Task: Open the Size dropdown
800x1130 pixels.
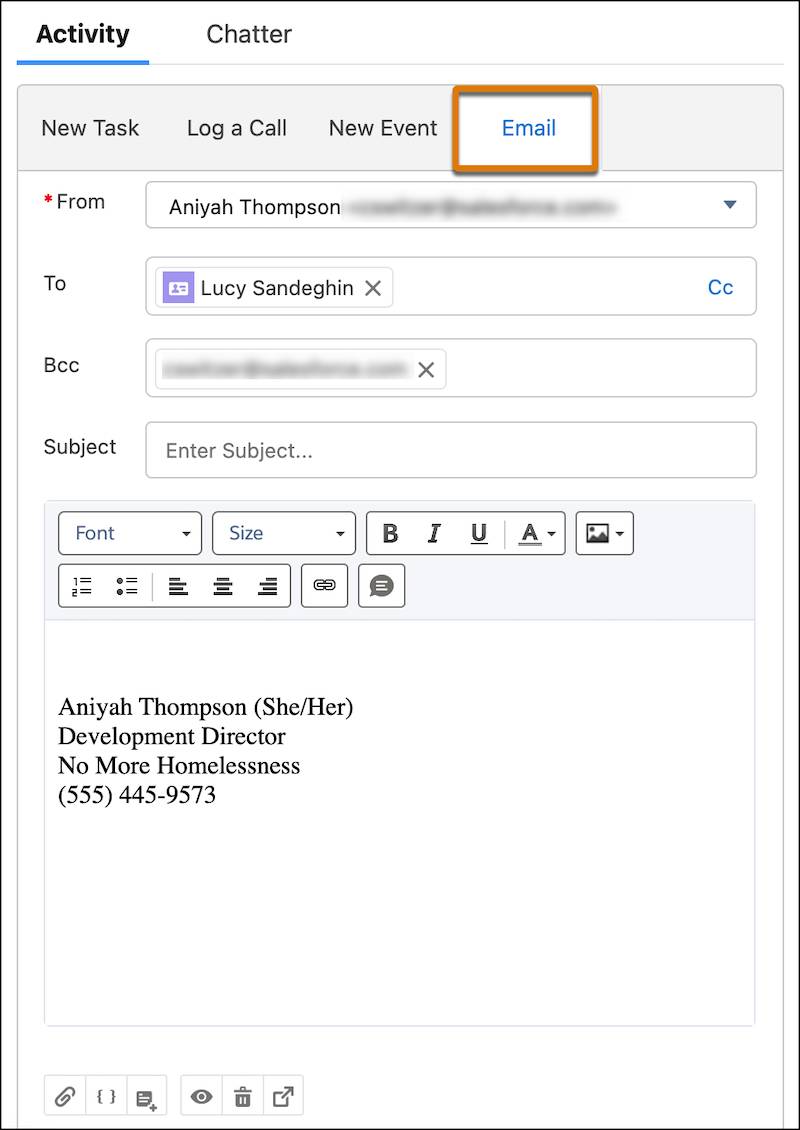Action: coord(284,533)
